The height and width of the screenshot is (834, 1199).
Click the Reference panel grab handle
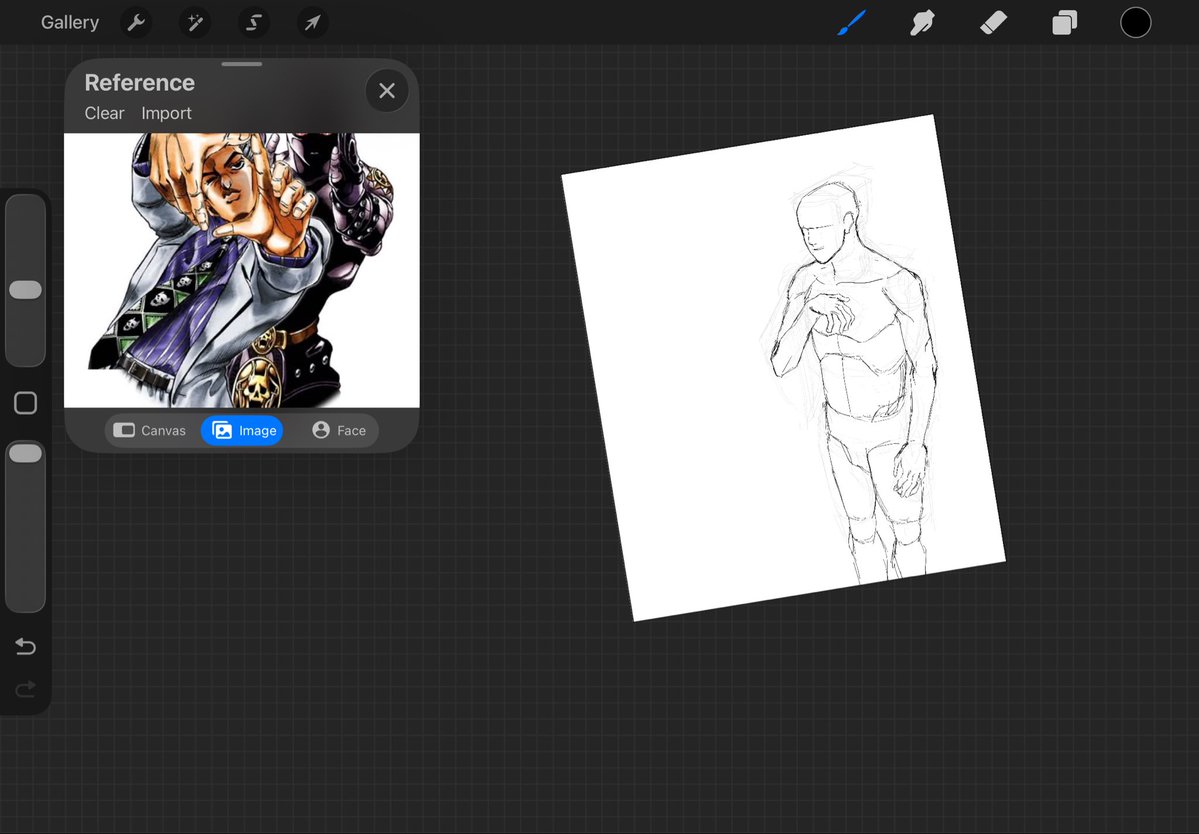242,64
